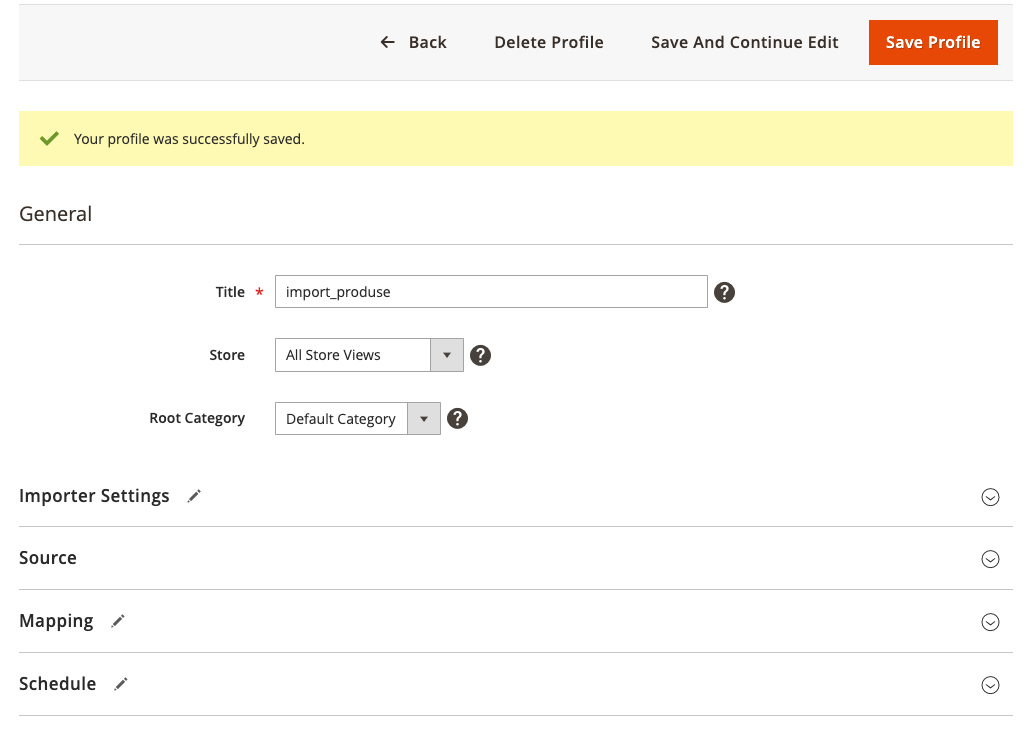Open help tooltip for Title field
1026x737 pixels.
(724, 292)
